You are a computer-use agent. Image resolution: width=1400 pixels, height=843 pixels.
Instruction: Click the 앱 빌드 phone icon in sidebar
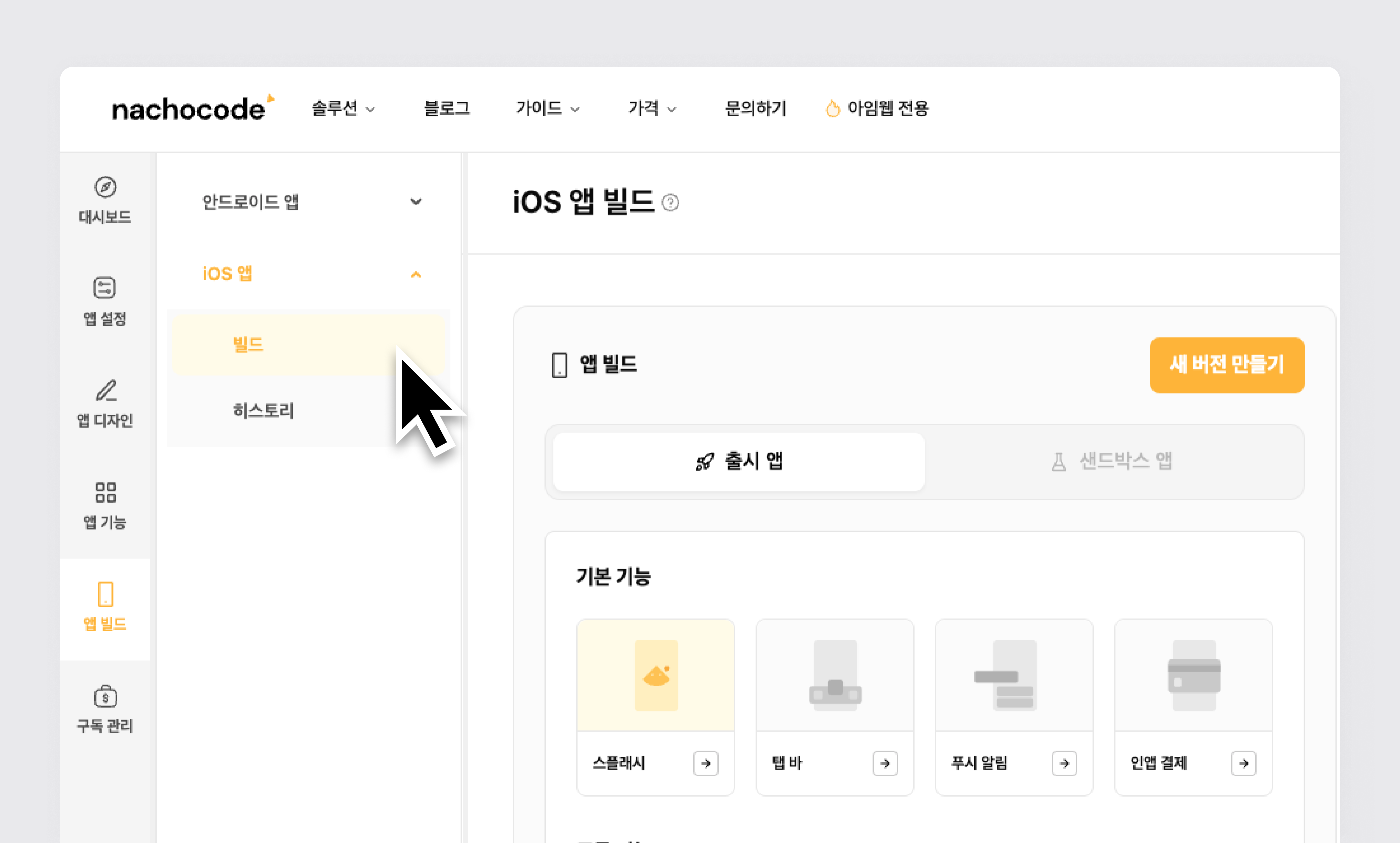coord(106,594)
